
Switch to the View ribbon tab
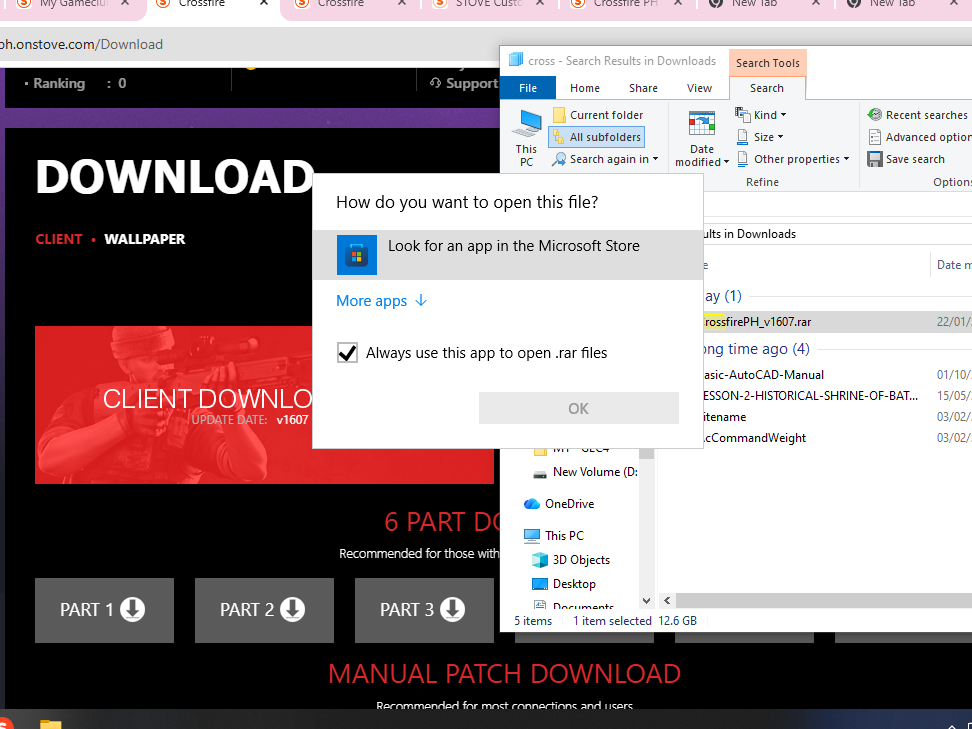[700, 88]
